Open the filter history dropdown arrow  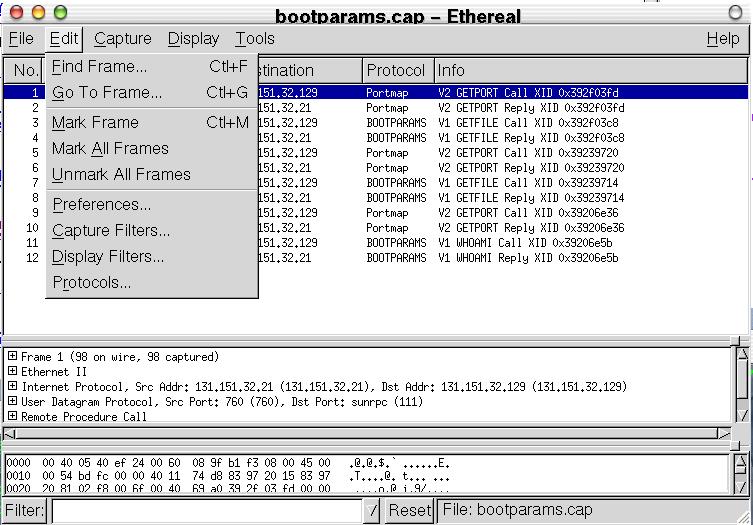(373, 510)
